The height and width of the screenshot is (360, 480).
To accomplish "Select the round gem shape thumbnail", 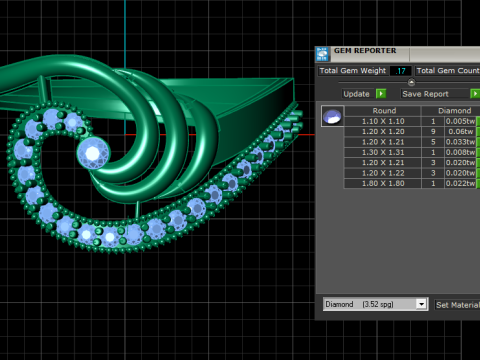I will (x=332, y=116).
